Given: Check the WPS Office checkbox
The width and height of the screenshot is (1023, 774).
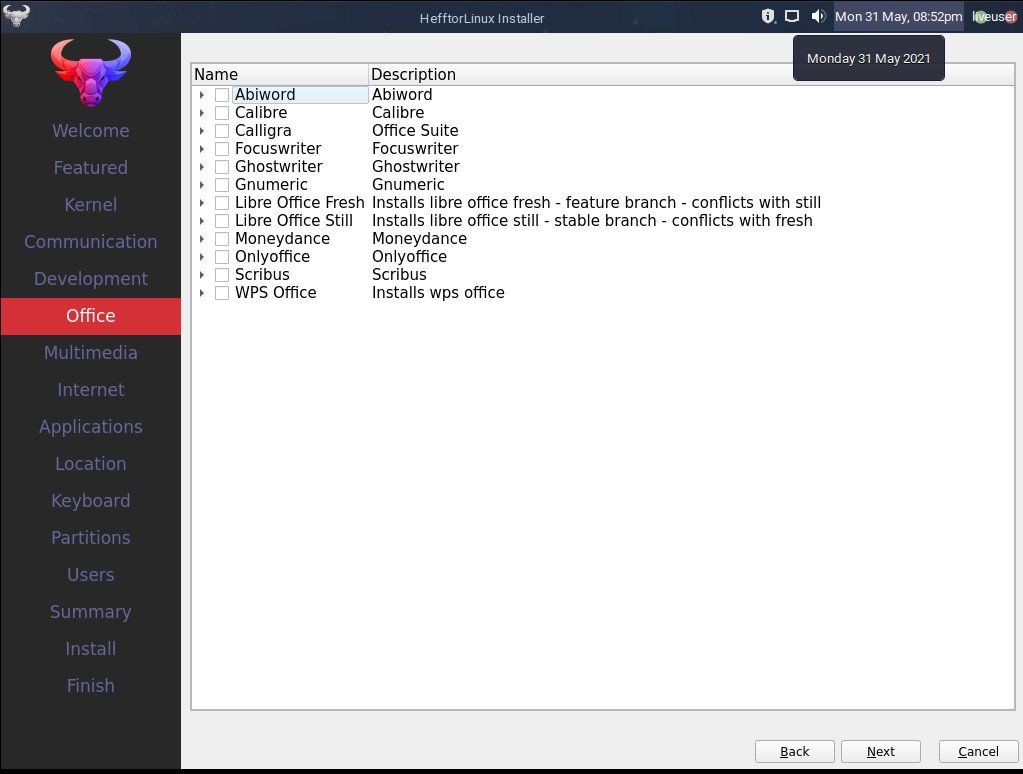Looking at the screenshot, I should click(222, 293).
